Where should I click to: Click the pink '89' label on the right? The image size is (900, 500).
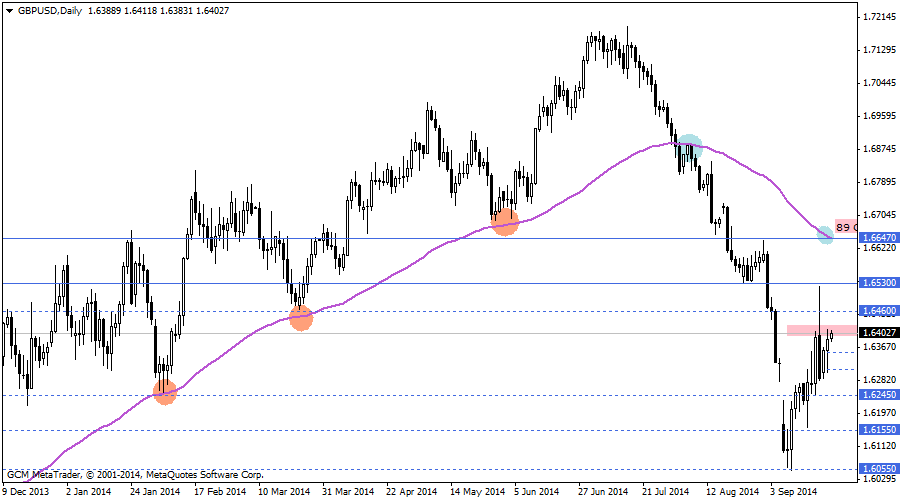pyautogui.click(x=845, y=227)
